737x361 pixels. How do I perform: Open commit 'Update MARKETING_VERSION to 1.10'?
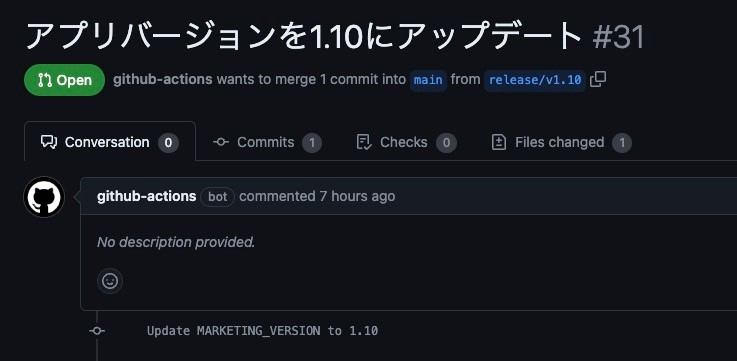pos(262,331)
